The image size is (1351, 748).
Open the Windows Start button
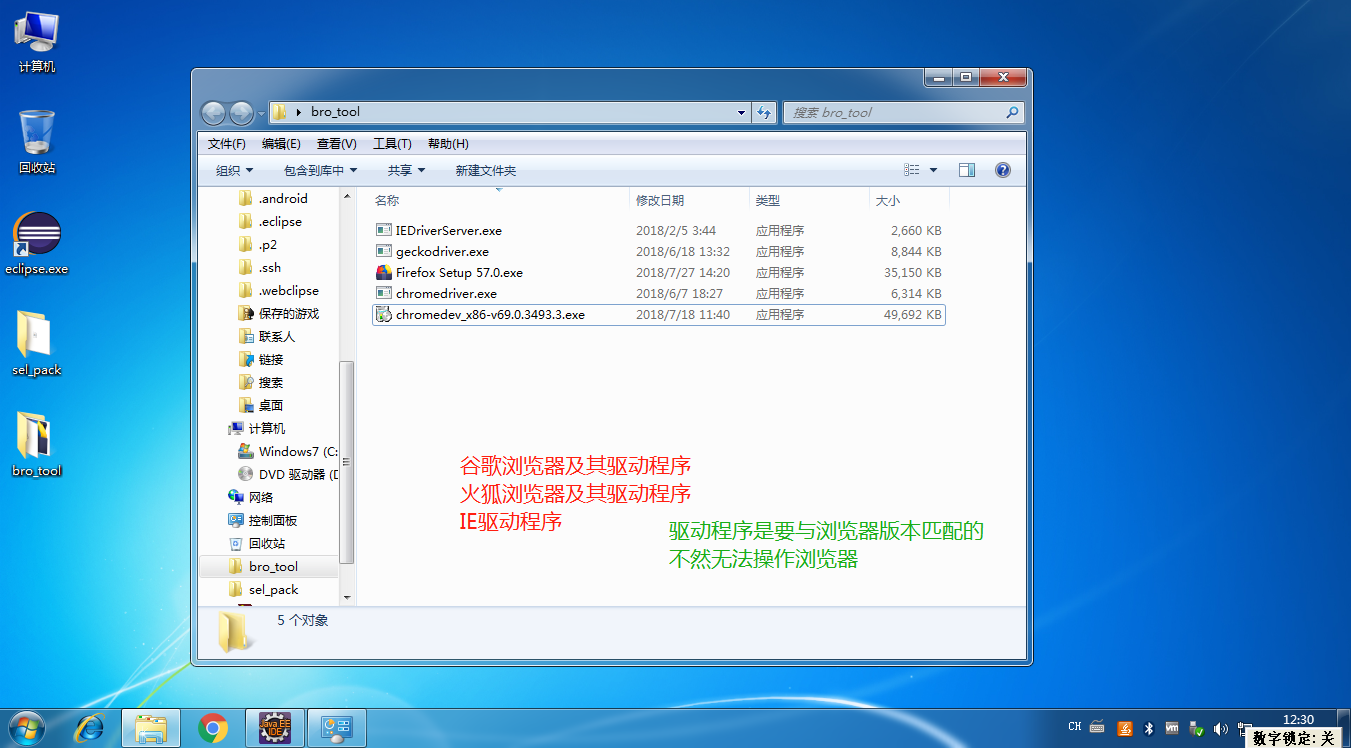[27, 728]
